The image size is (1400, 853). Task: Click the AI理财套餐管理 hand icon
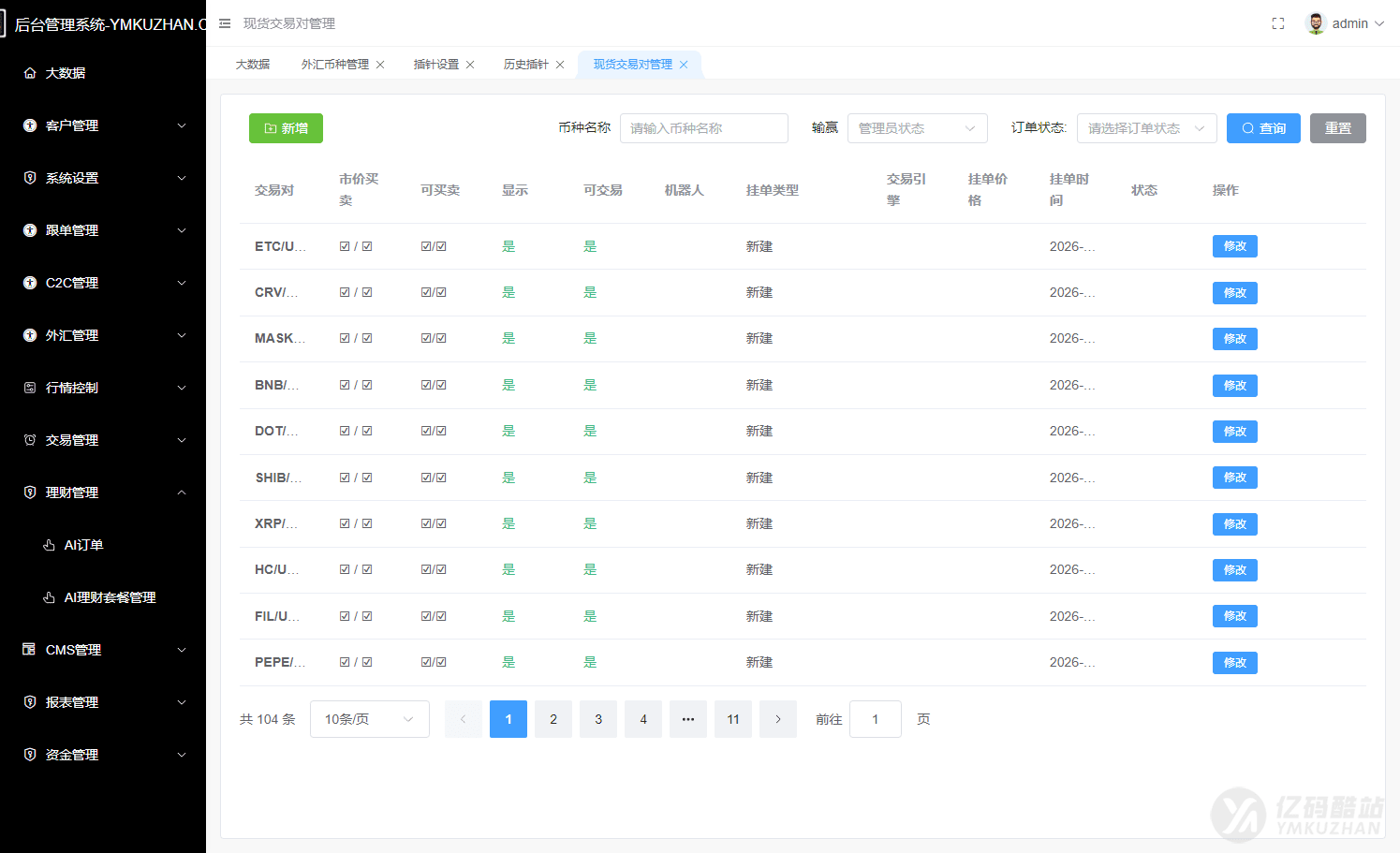49,597
